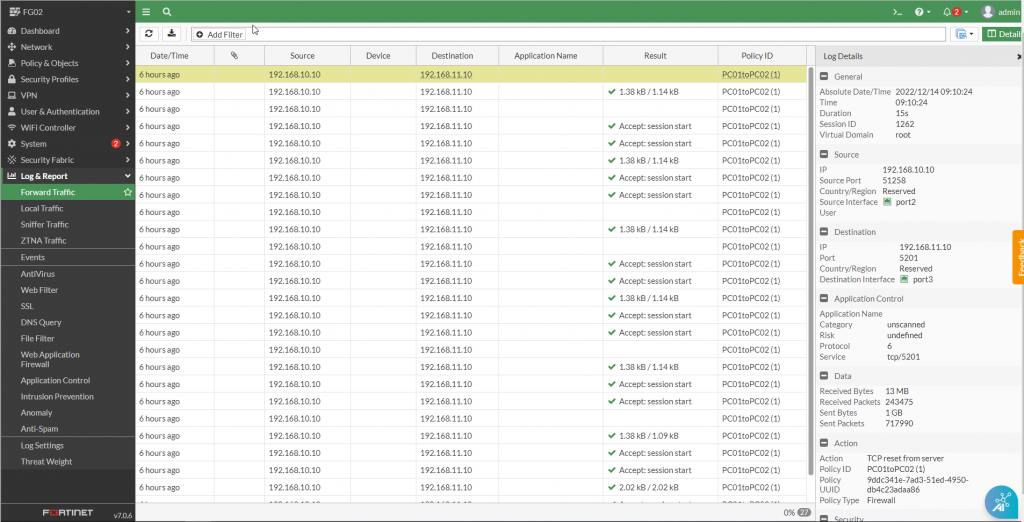Open the notifications bell with 2 alerts
Viewport: 1024px width, 522px height.
[x=951, y=12]
